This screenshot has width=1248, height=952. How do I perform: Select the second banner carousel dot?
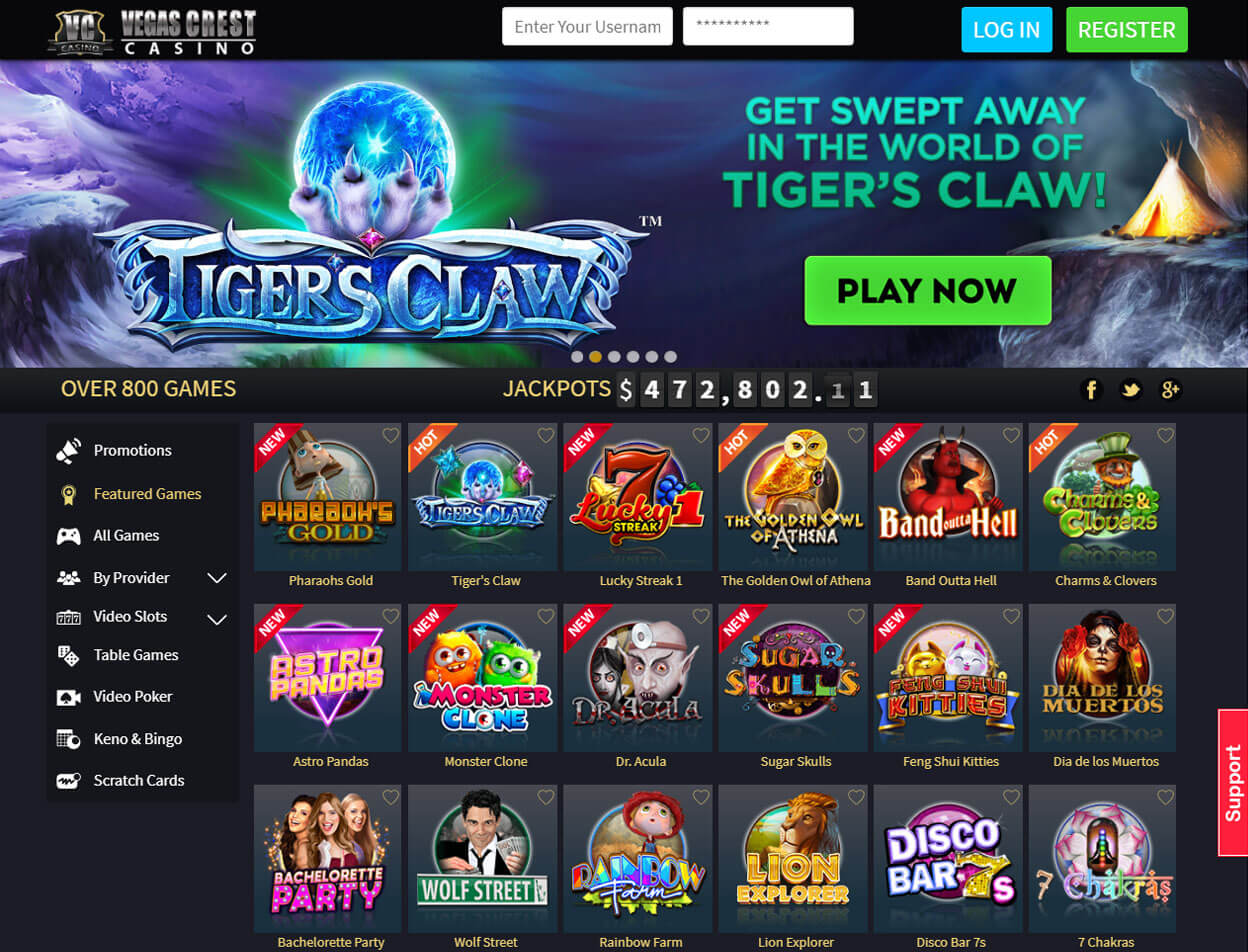click(x=595, y=356)
